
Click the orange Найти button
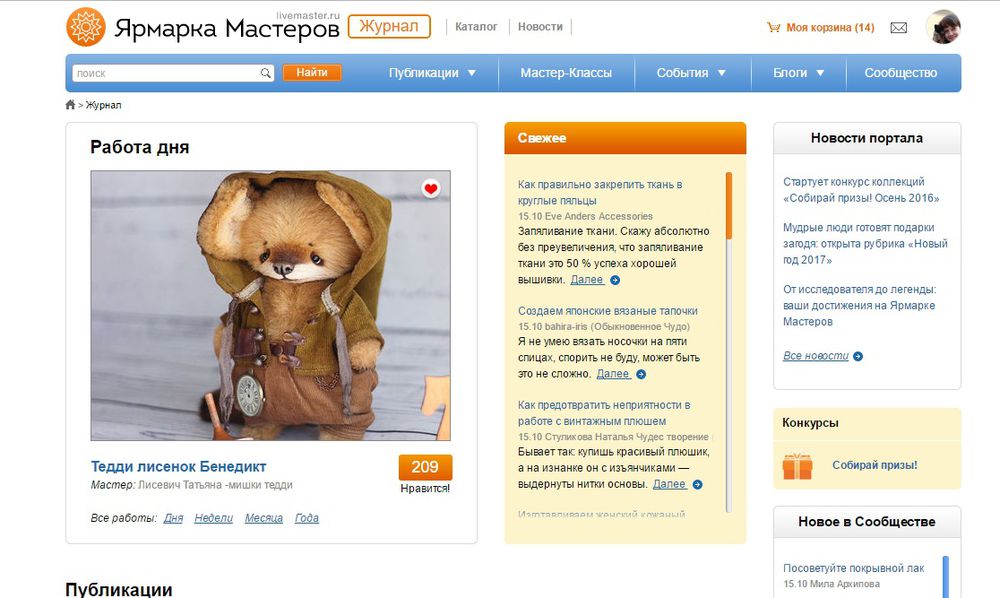tap(312, 73)
